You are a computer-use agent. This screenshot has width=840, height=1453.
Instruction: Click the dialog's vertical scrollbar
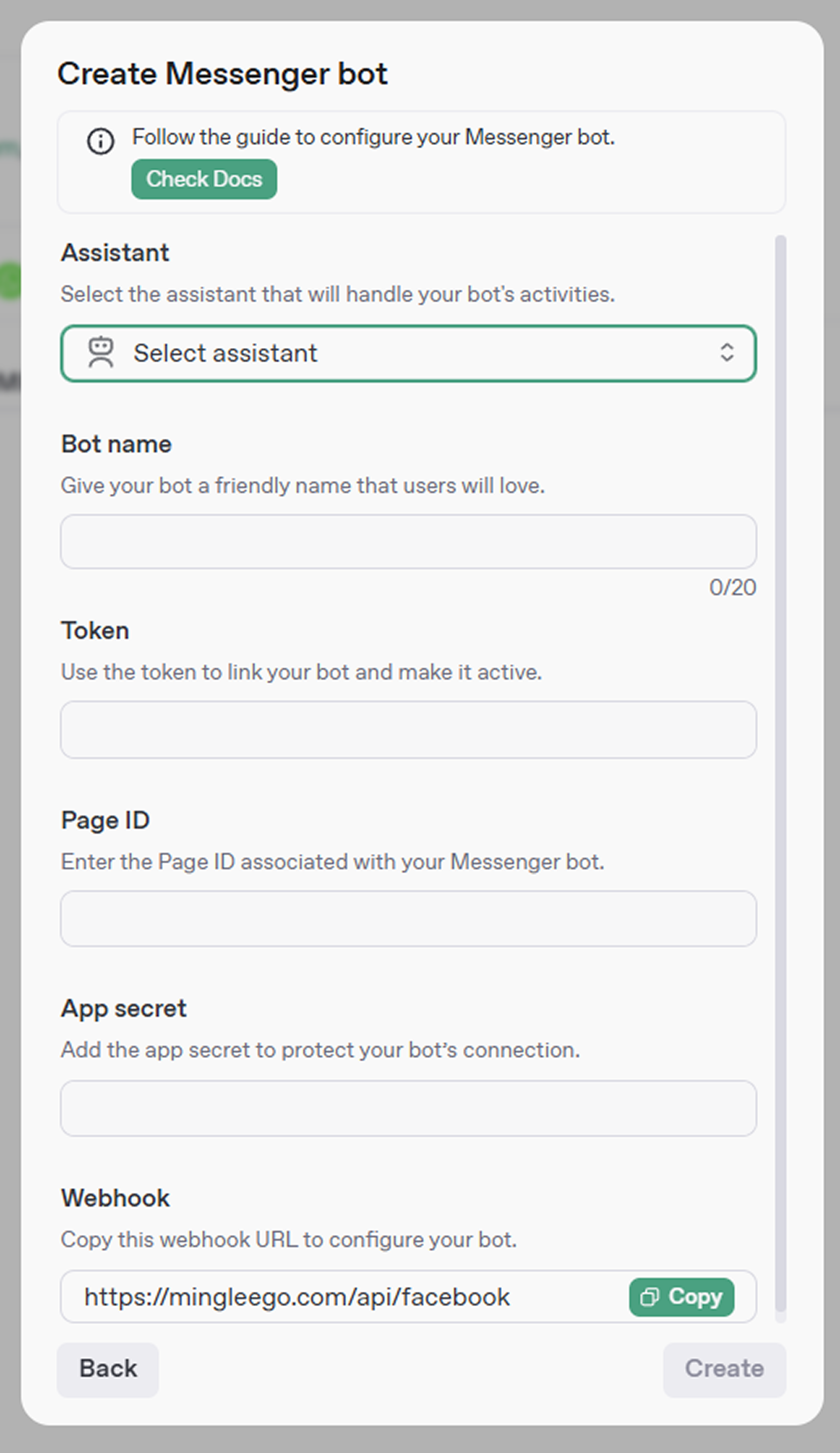[x=781, y=772]
